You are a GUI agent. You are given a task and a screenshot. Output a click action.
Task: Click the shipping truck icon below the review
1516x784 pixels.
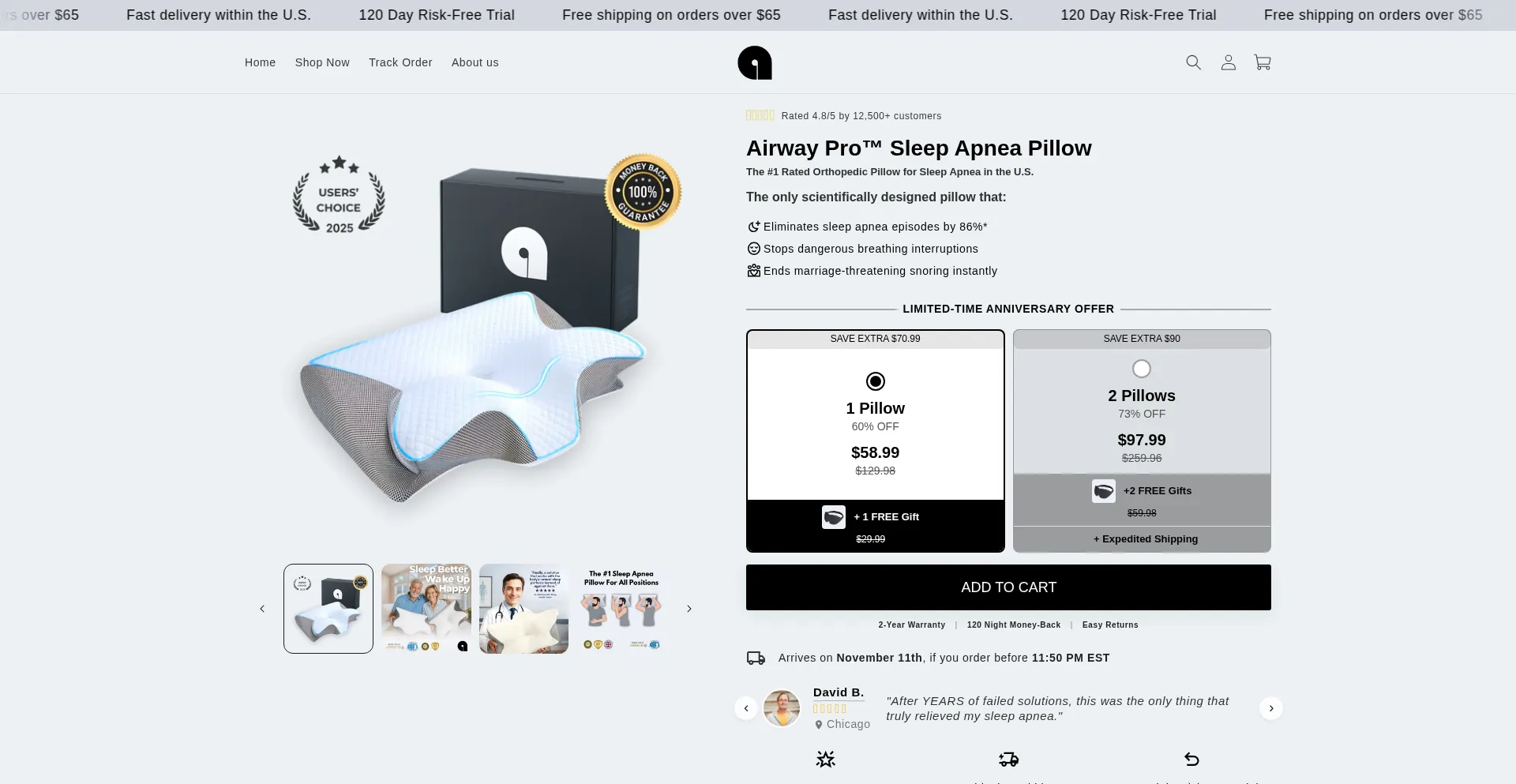pyautogui.click(x=1008, y=760)
